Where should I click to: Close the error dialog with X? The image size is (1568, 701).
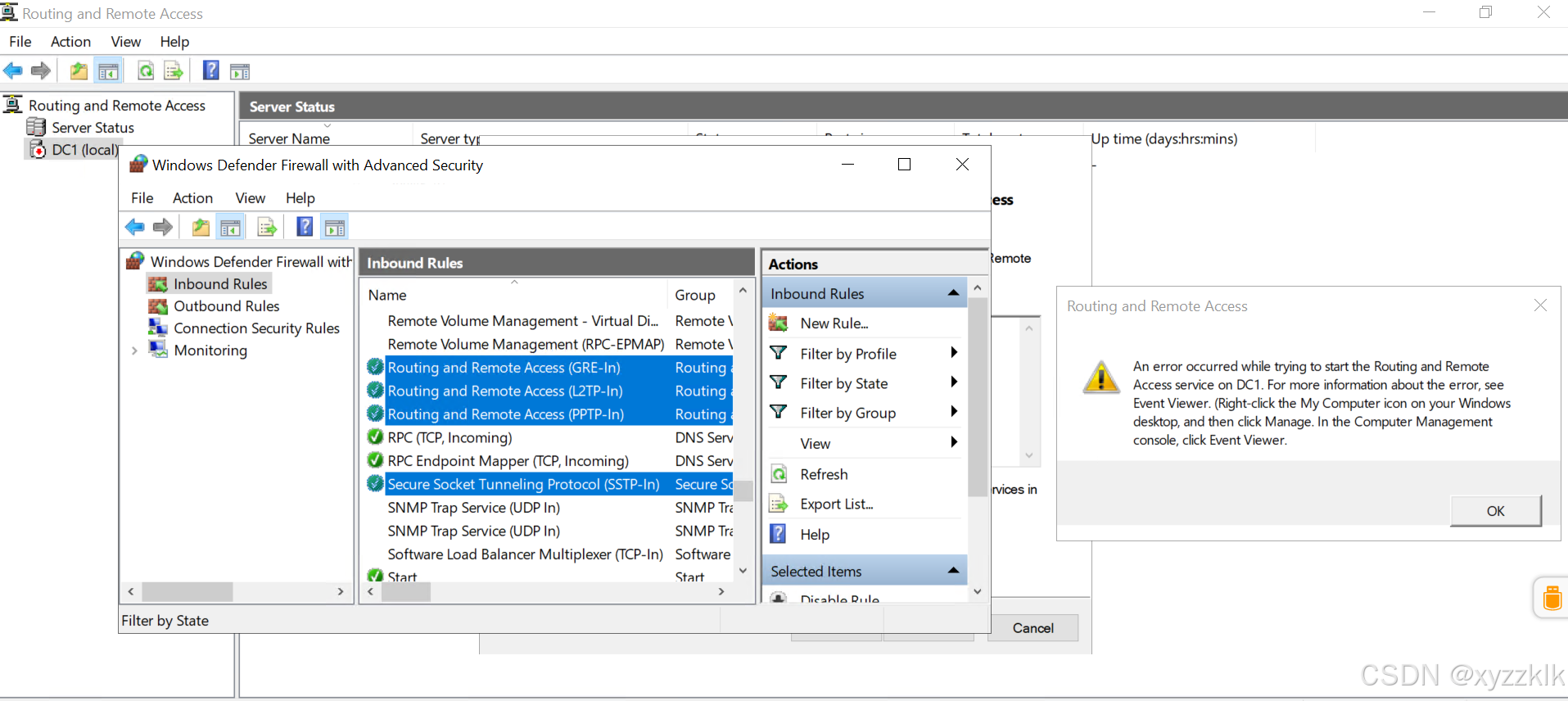(1540, 305)
